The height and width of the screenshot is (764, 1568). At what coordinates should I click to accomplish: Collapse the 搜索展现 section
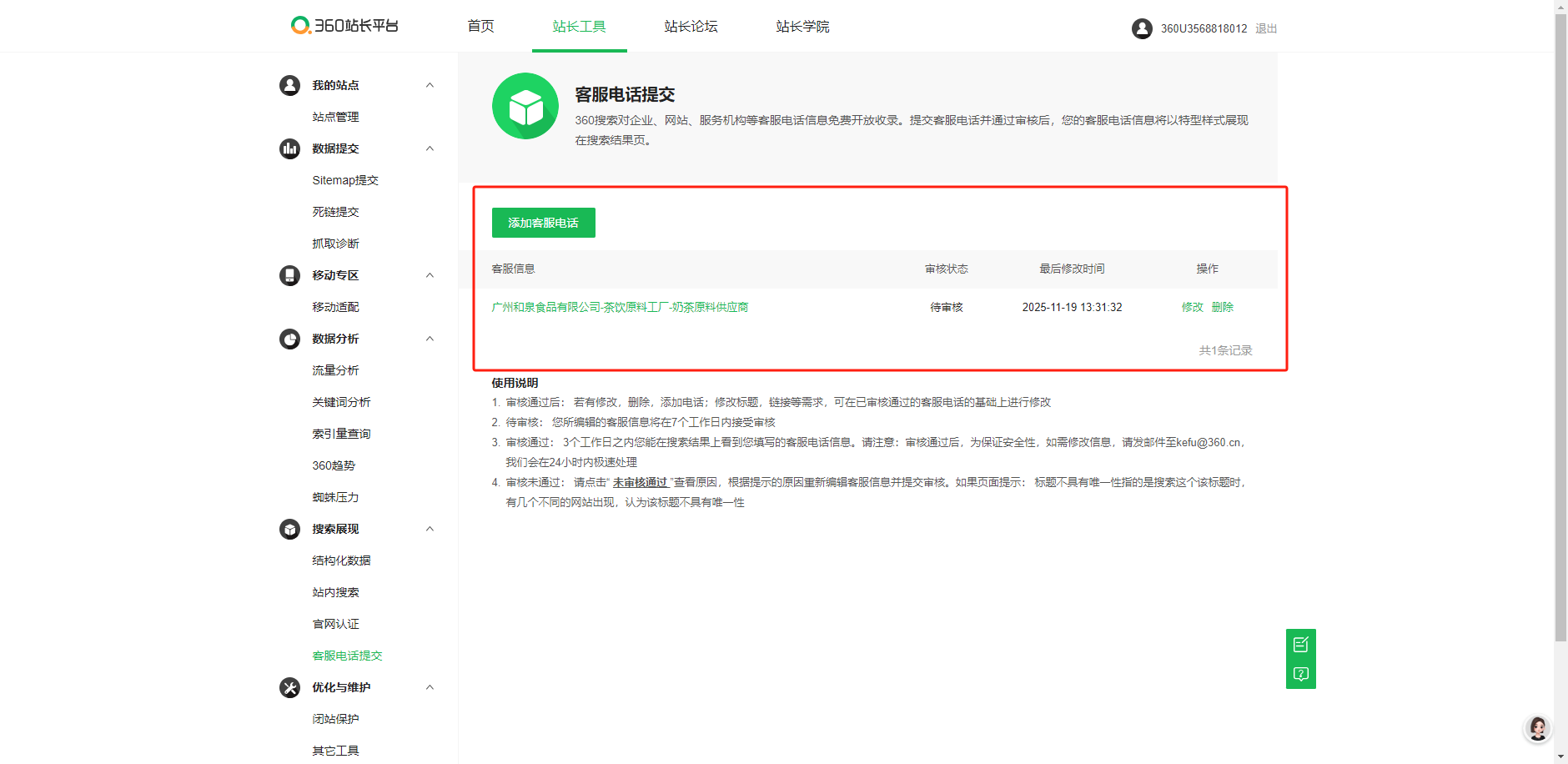coord(430,529)
